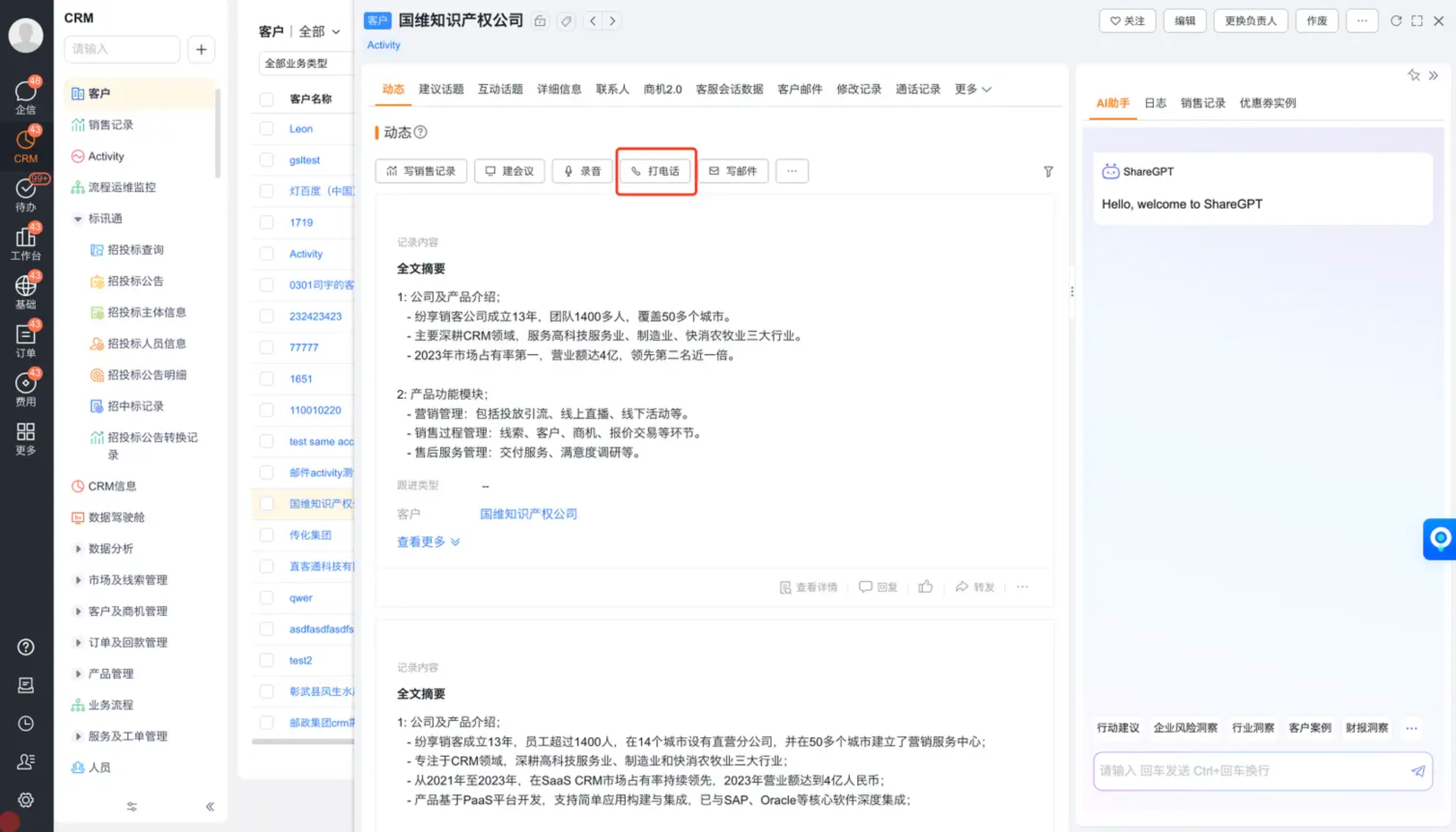The image size is (1456, 832).
Task: Click the filter icon in the 动态 section
Action: click(1048, 172)
